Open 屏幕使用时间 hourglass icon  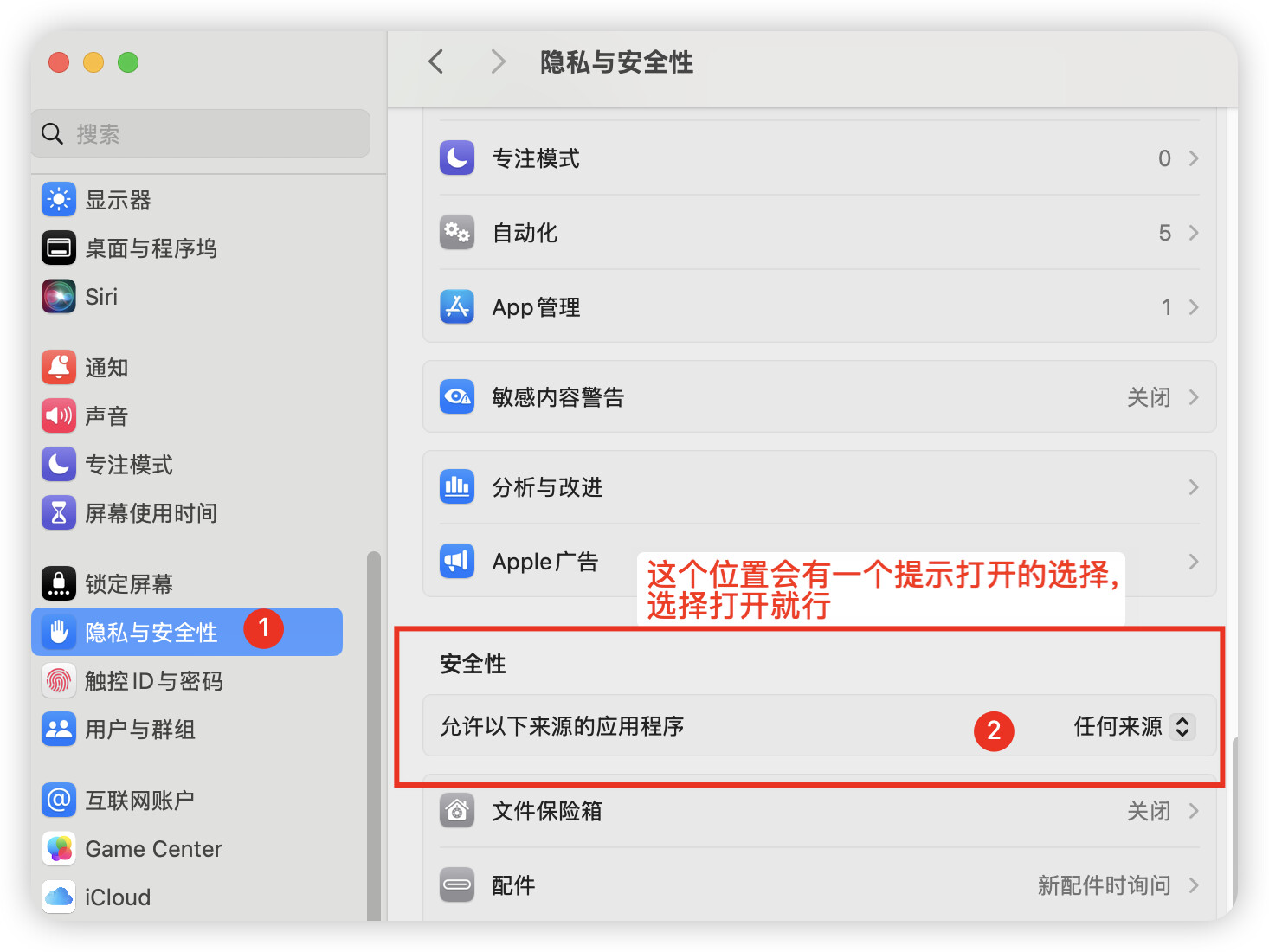[59, 513]
